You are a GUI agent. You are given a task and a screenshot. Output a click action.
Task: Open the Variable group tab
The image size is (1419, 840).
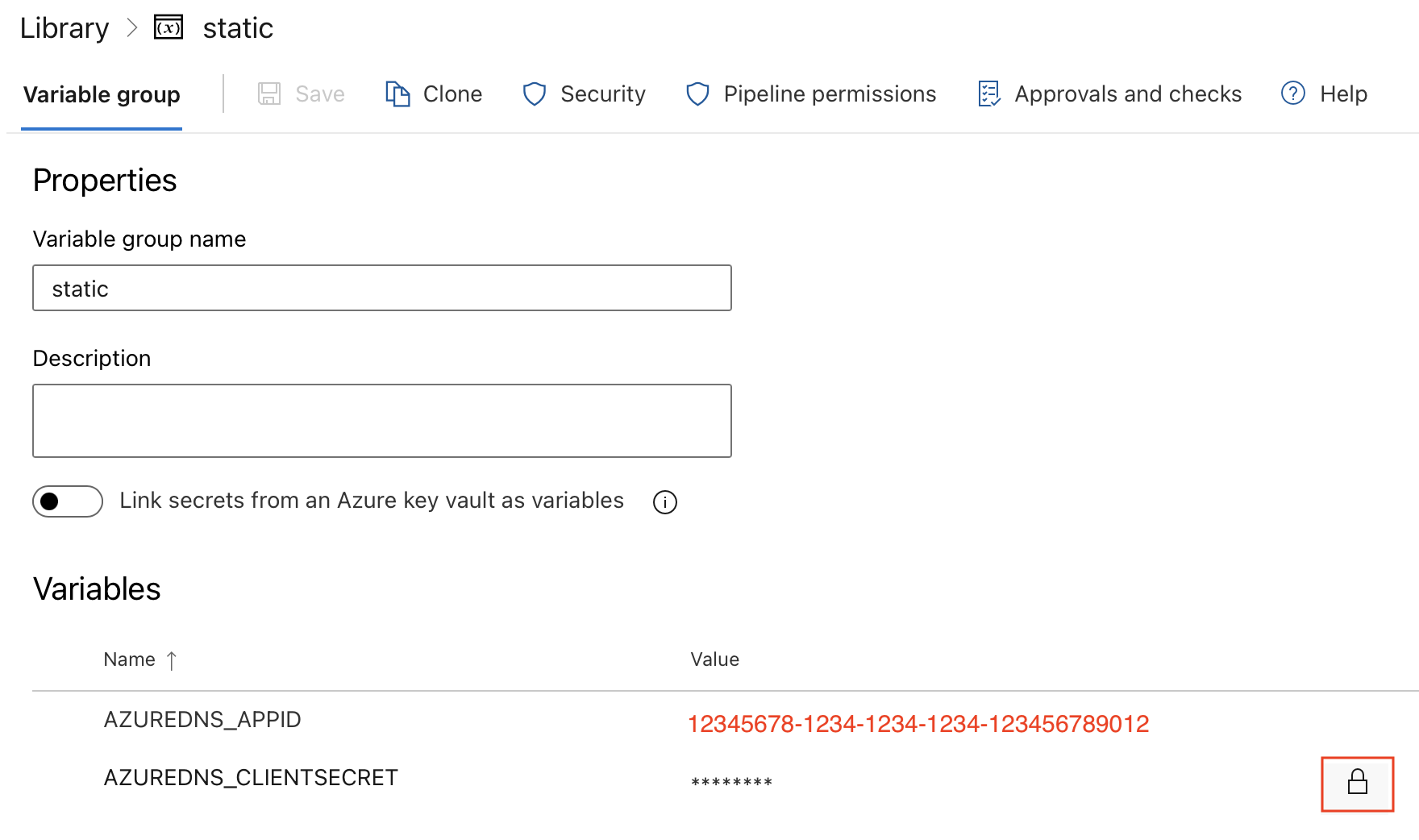[x=102, y=95]
